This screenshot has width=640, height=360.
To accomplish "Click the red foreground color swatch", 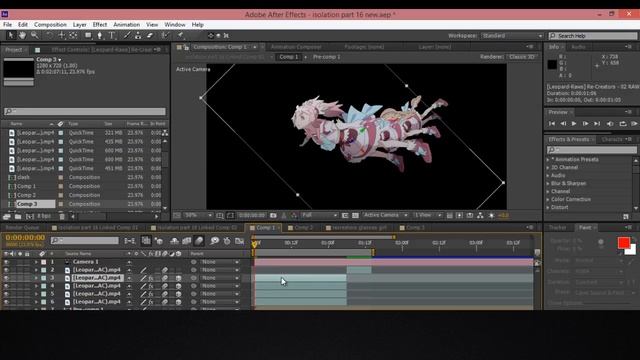I will pos(624,243).
